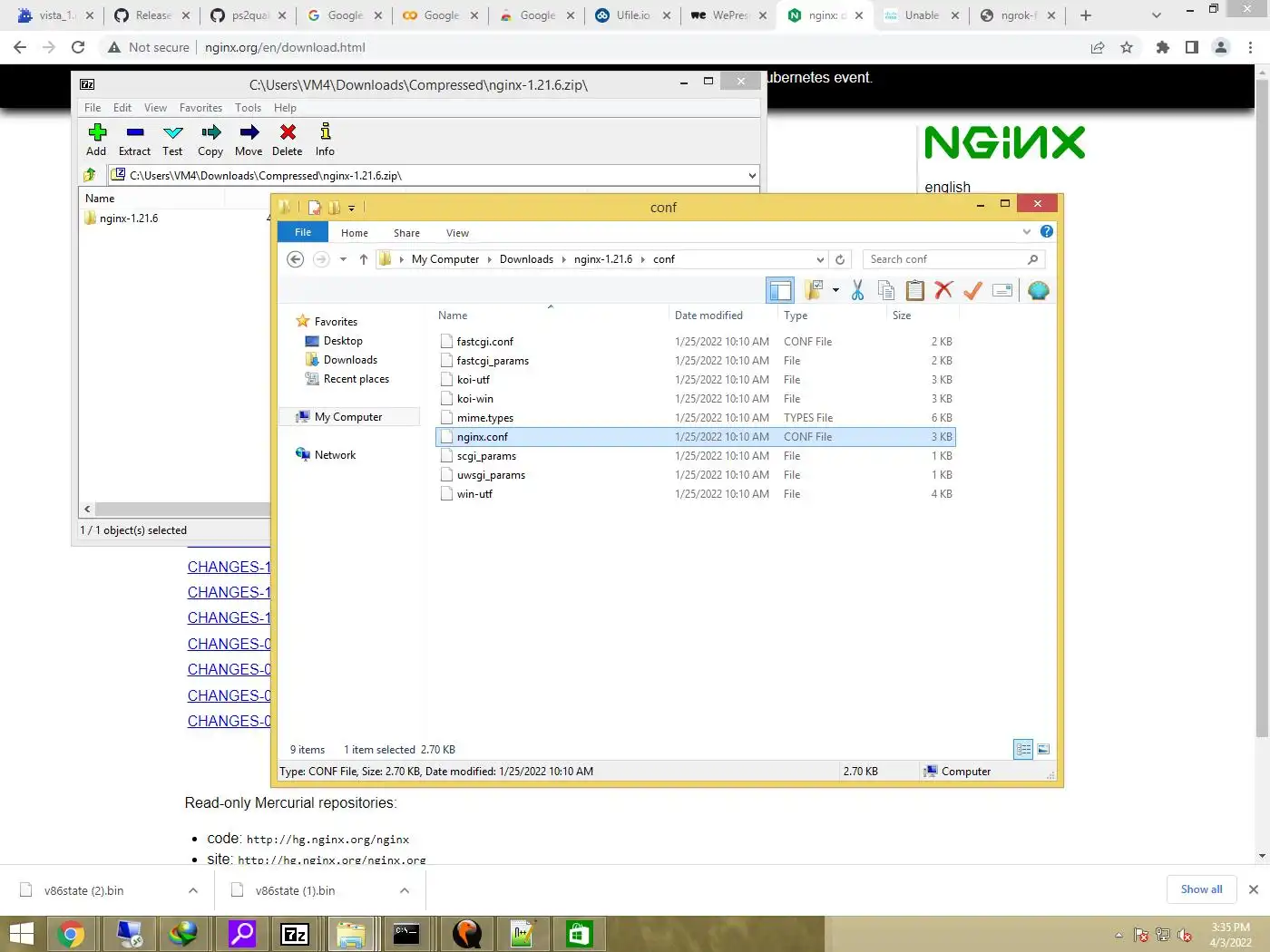This screenshot has width=1270, height=952.
Task: Click the folder options icon in Explorer
Action: 814,290
